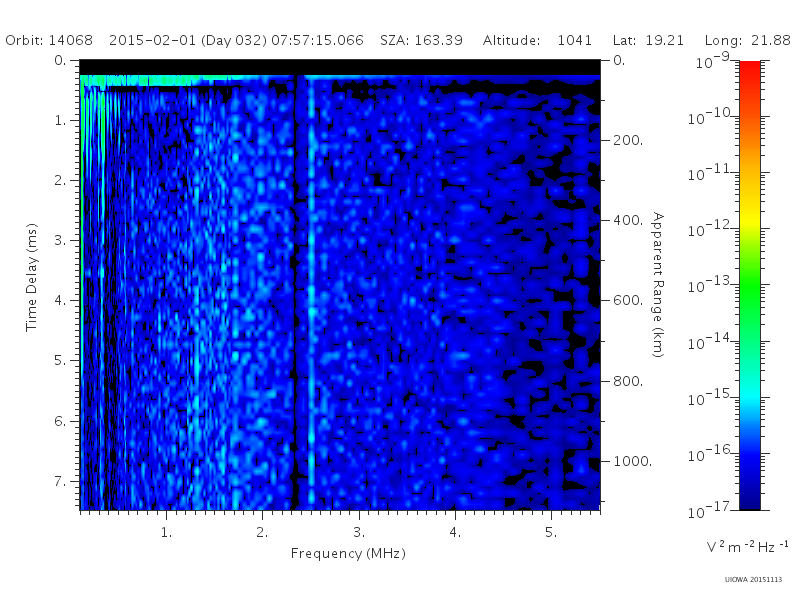Click the apparent range tick '200.'
The height and width of the screenshot is (600, 800).
tap(628, 140)
